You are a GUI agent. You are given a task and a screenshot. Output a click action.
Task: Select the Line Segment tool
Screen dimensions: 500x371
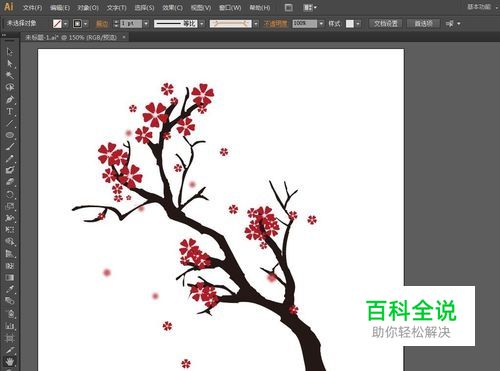click(9, 123)
